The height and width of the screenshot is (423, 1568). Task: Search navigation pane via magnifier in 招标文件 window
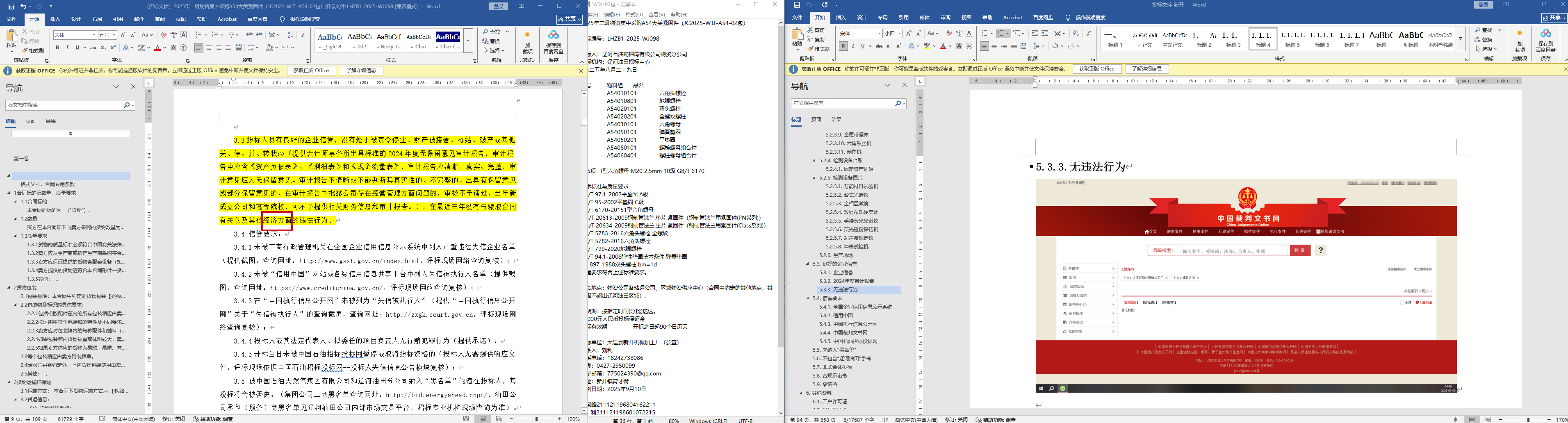click(x=127, y=105)
